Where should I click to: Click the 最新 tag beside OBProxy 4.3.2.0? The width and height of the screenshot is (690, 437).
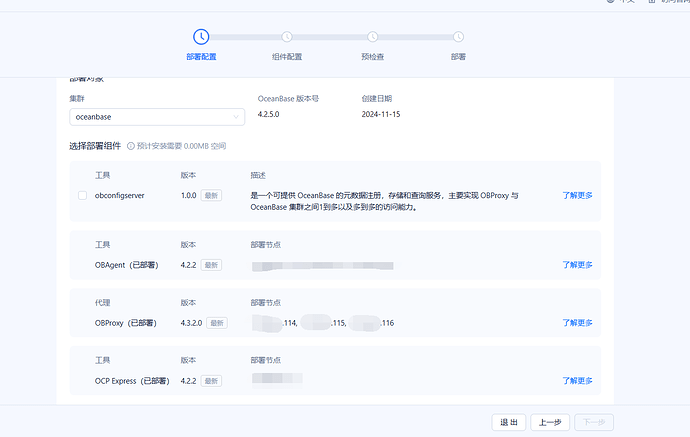[217, 323]
